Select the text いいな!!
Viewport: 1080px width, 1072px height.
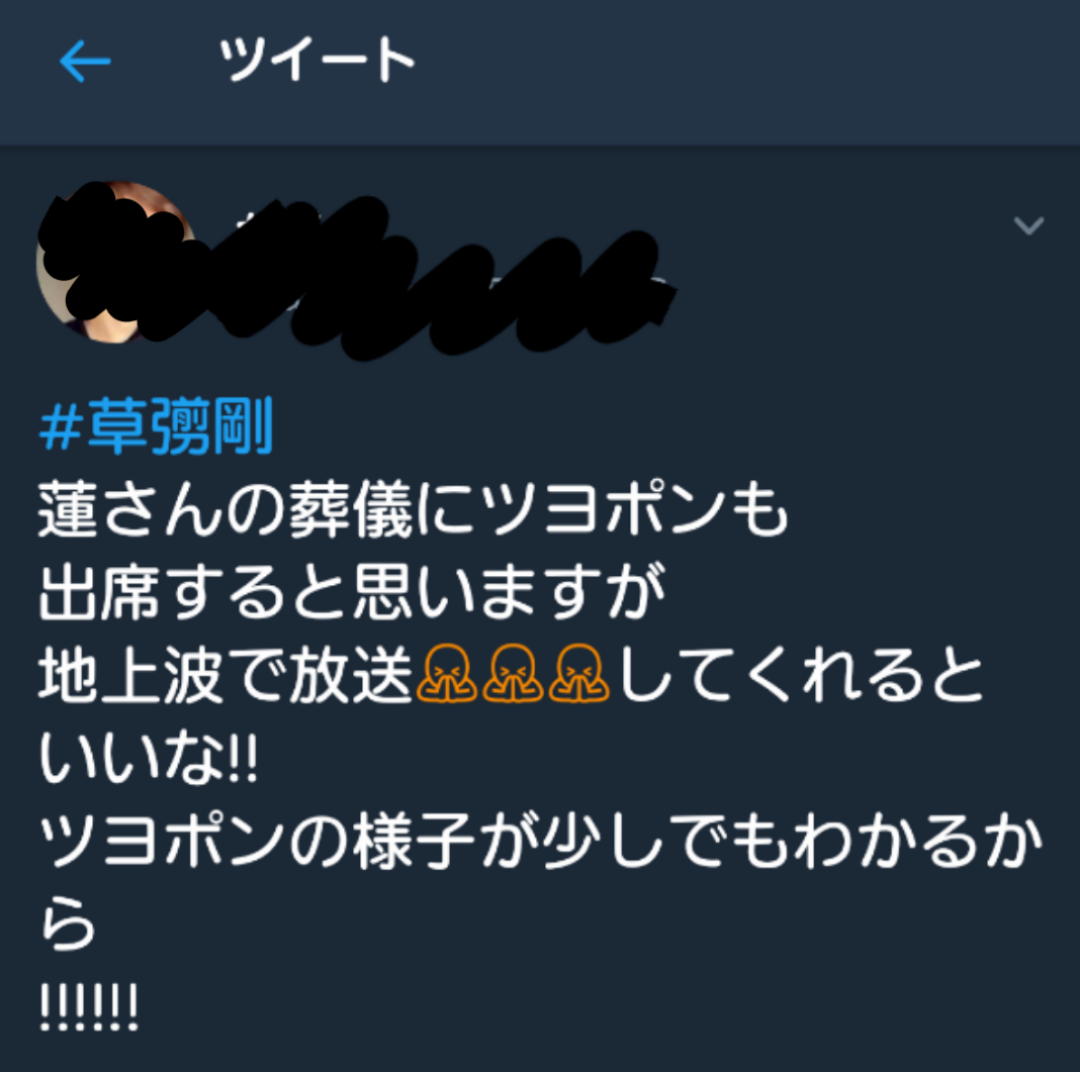point(148,757)
